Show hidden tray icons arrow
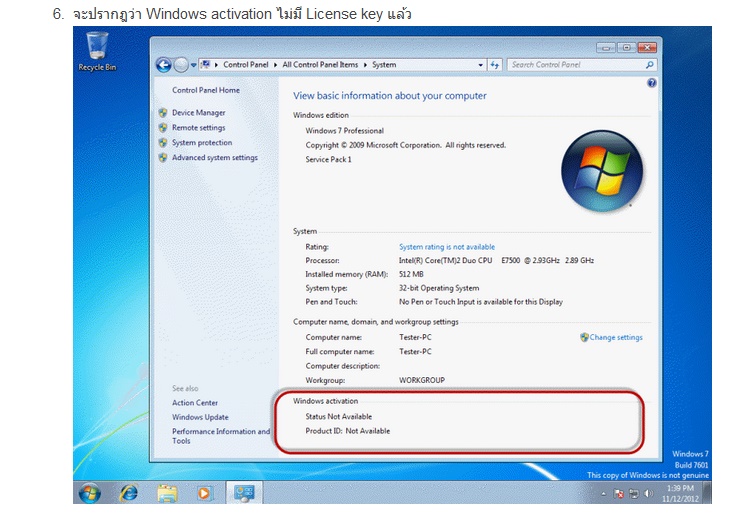Image resolution: width=744 pixels, height=519 pixels. [604, 494]
